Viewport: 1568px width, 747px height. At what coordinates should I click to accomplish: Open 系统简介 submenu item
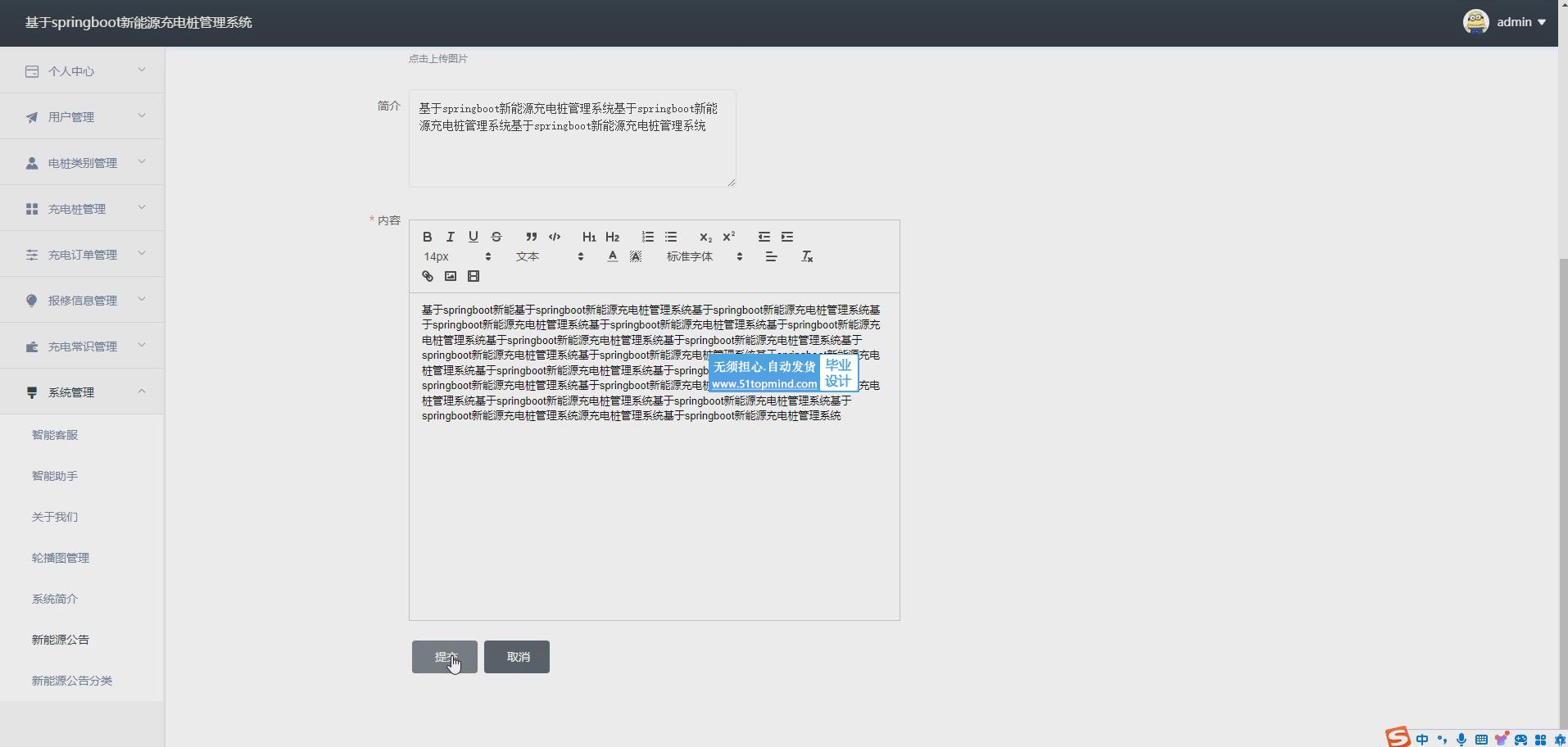pyautogui.click(x=82, y=599)
